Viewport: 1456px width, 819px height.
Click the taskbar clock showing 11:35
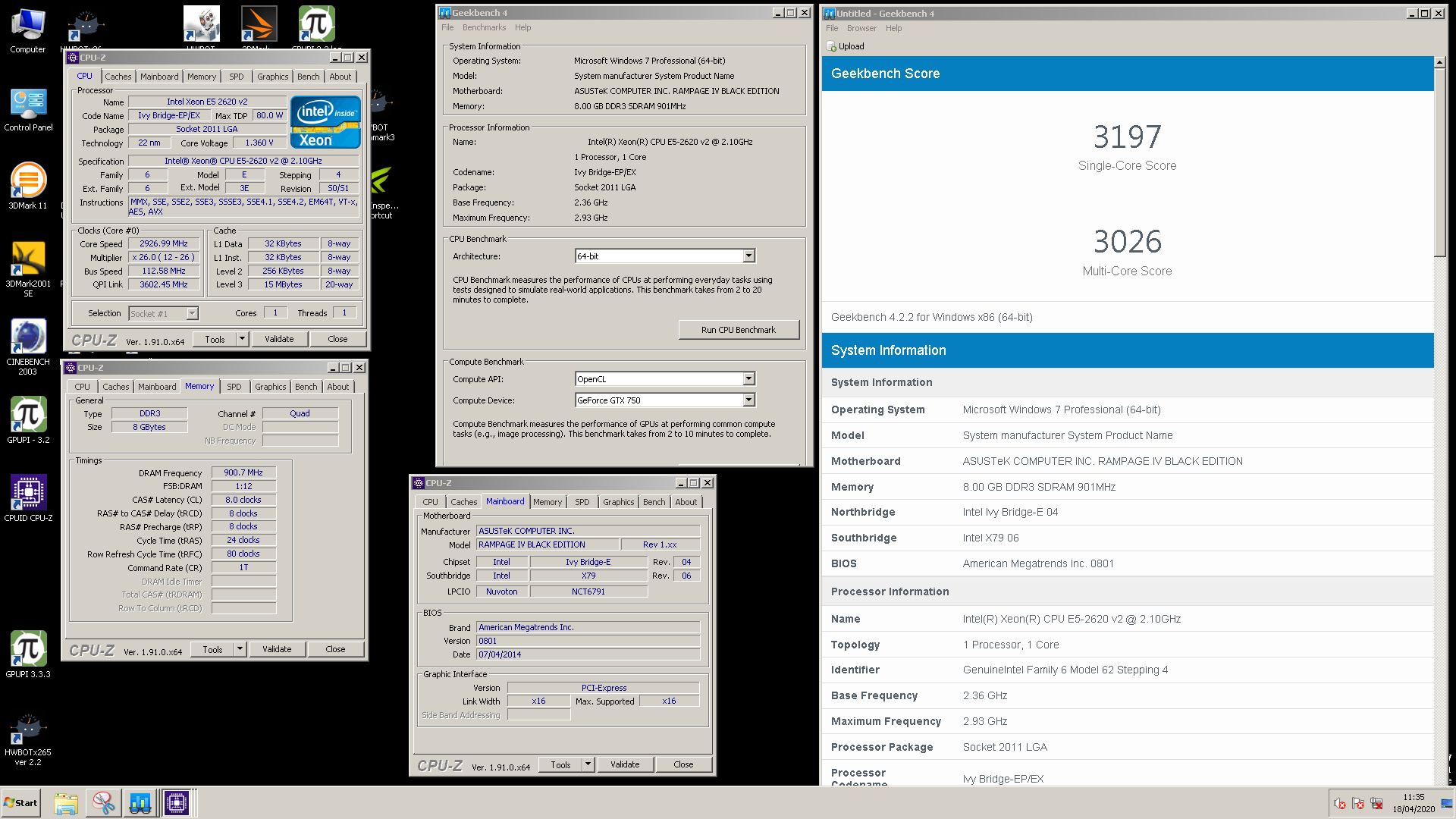1414,803
